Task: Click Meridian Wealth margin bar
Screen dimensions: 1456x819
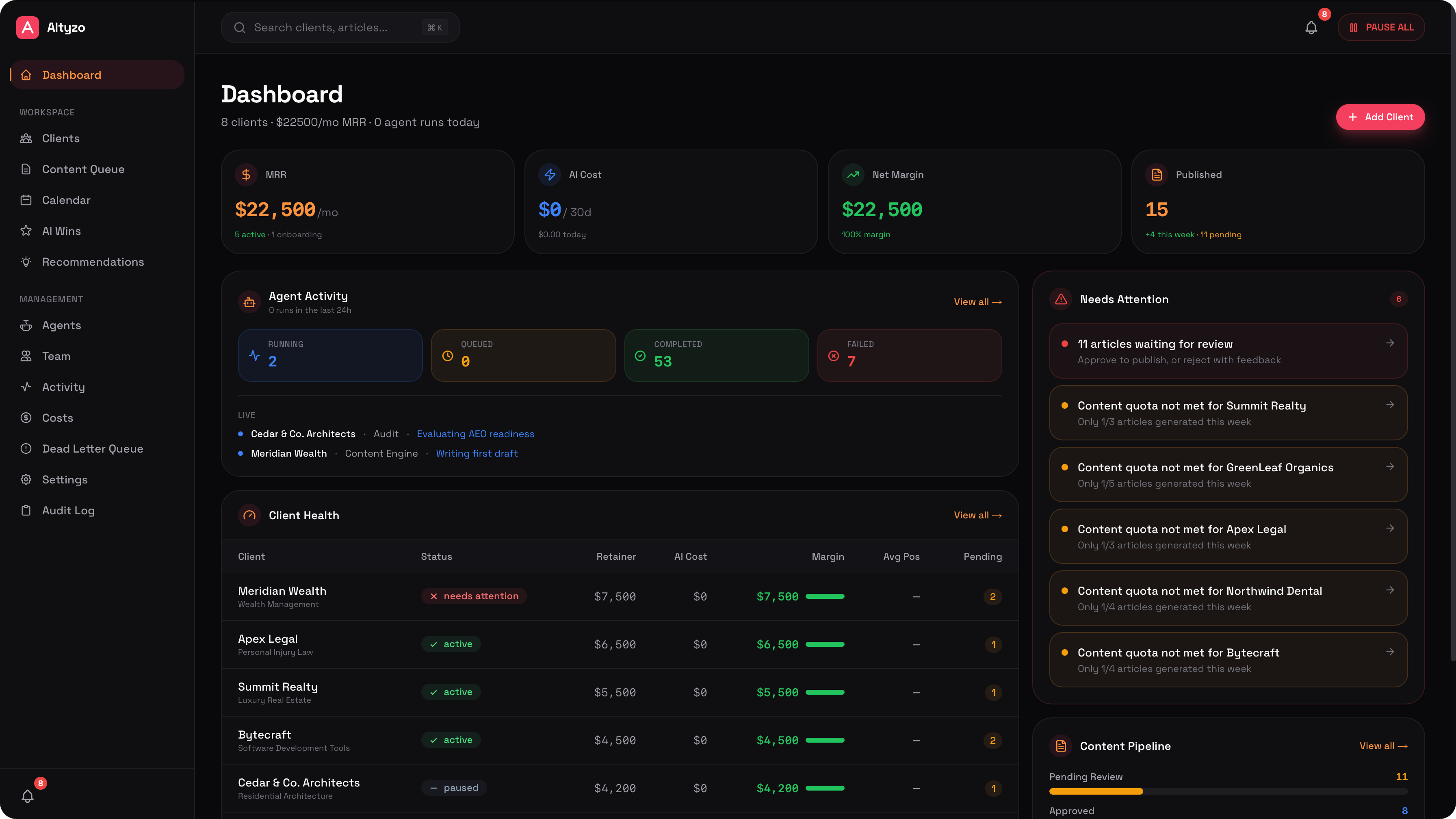Action: (825, 596)
